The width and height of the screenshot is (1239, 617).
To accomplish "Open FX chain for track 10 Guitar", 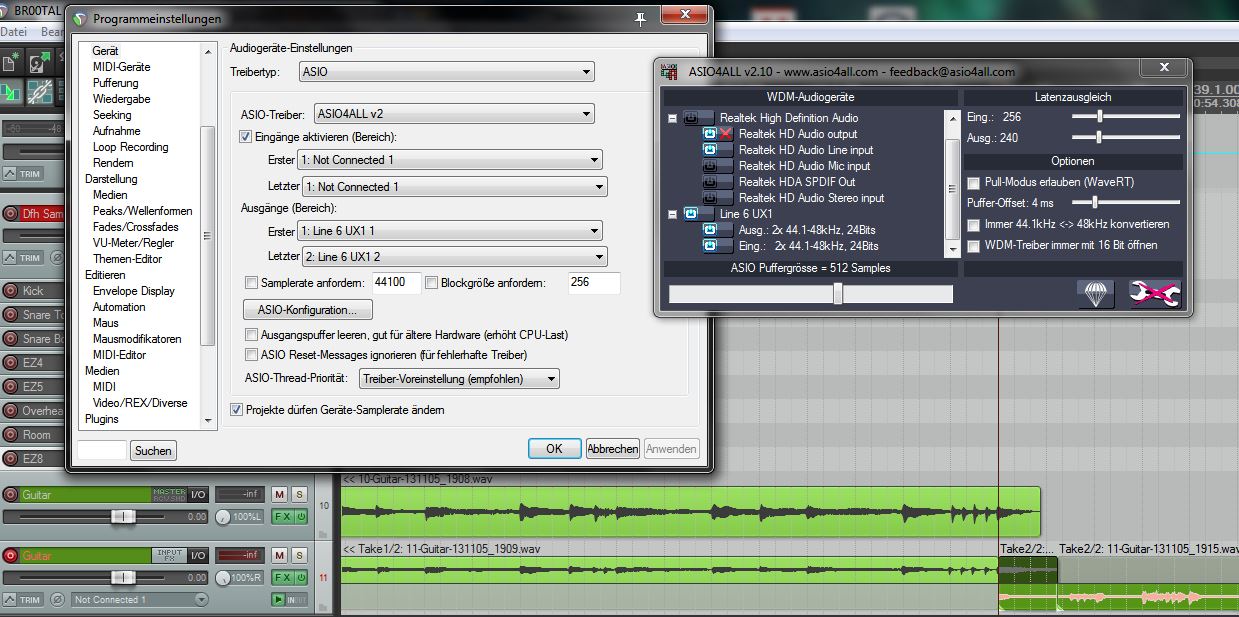I will [x=281, y=517].
